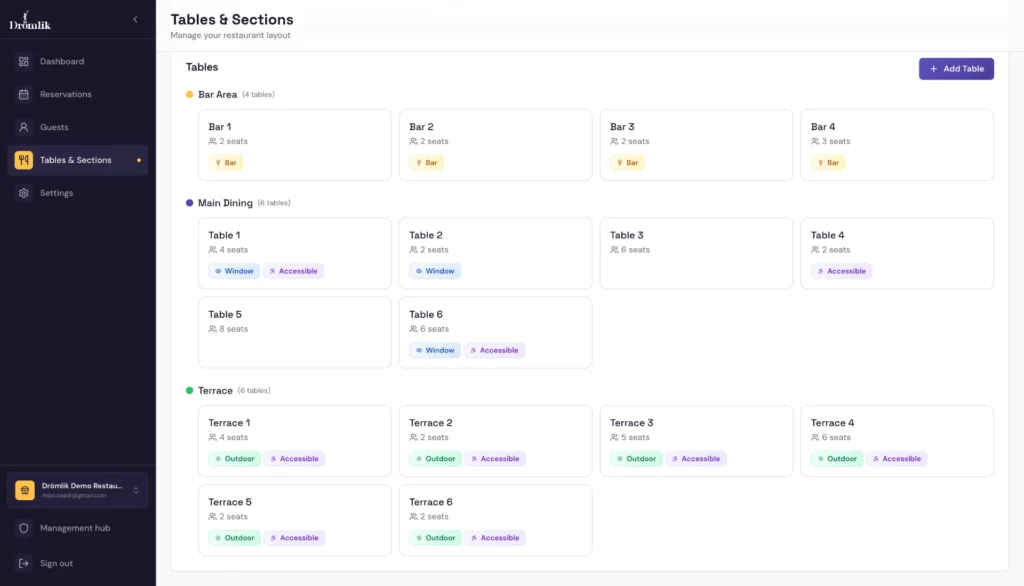Open Management hub link
This screenshot has width=1024, height=586.
(78, 528)
